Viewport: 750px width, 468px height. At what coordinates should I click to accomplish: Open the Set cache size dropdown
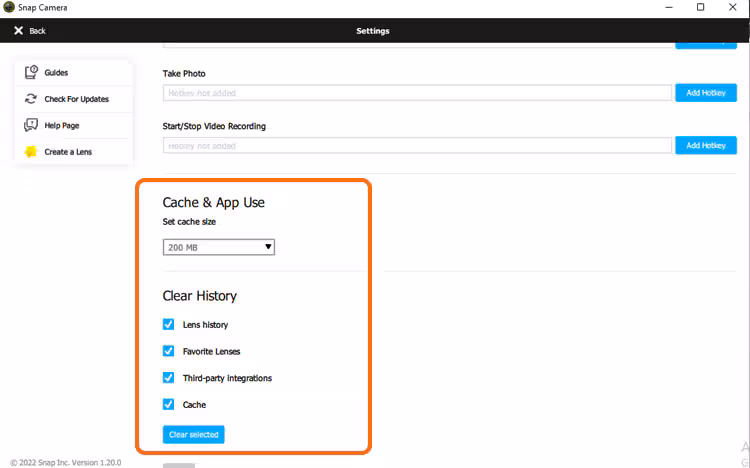click(219, 247)
